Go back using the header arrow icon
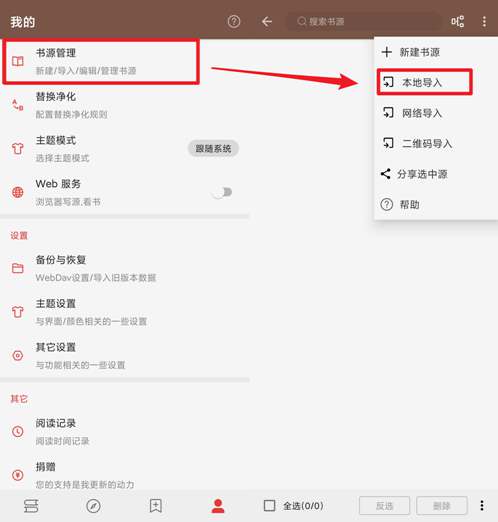The image size is (498, 522). 267,22
